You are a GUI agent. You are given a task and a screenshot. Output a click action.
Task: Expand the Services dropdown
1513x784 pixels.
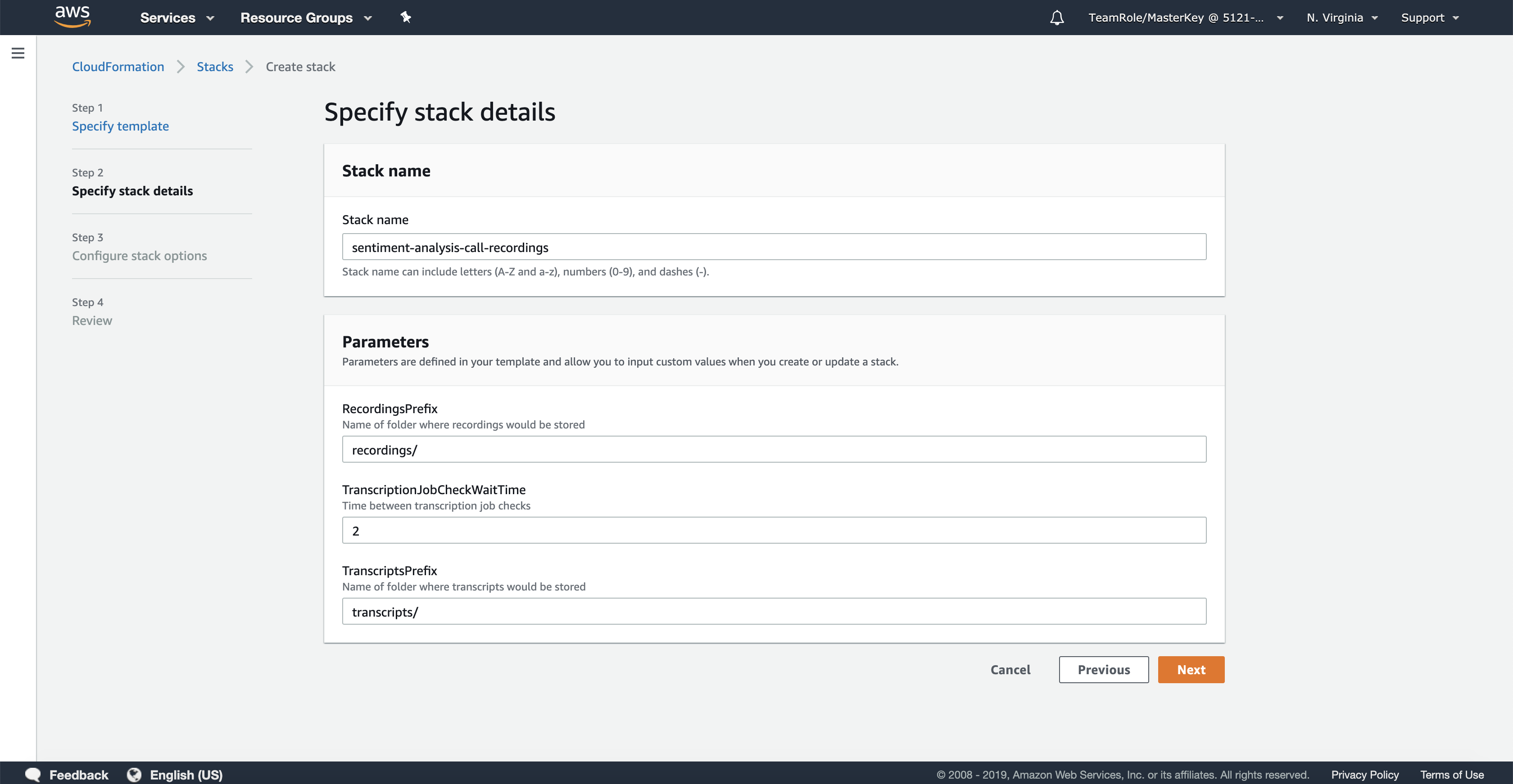coord(177,18)
